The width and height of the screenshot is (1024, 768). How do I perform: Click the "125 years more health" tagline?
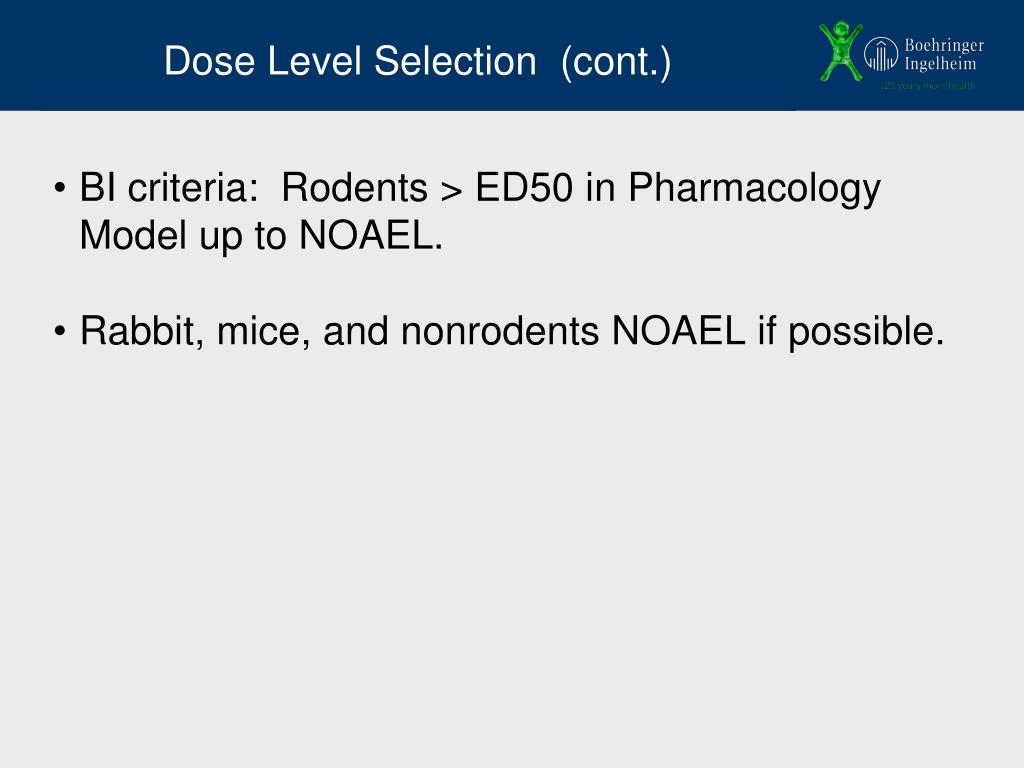tap(927, 86)
